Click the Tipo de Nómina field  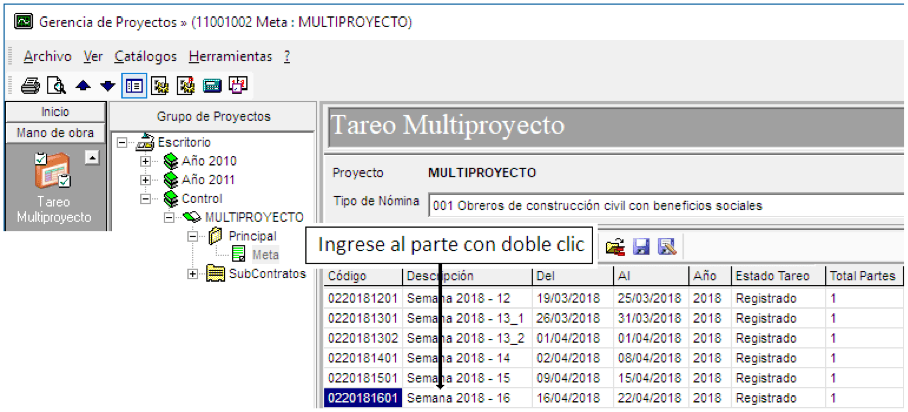(x=666, y=205)
